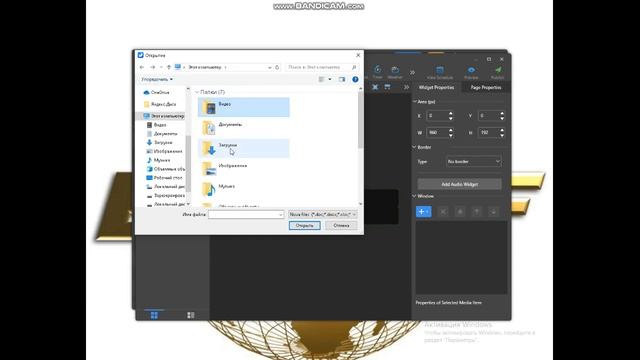
Task: Open the view options dropdown arrow
Action: pos(330,79)
